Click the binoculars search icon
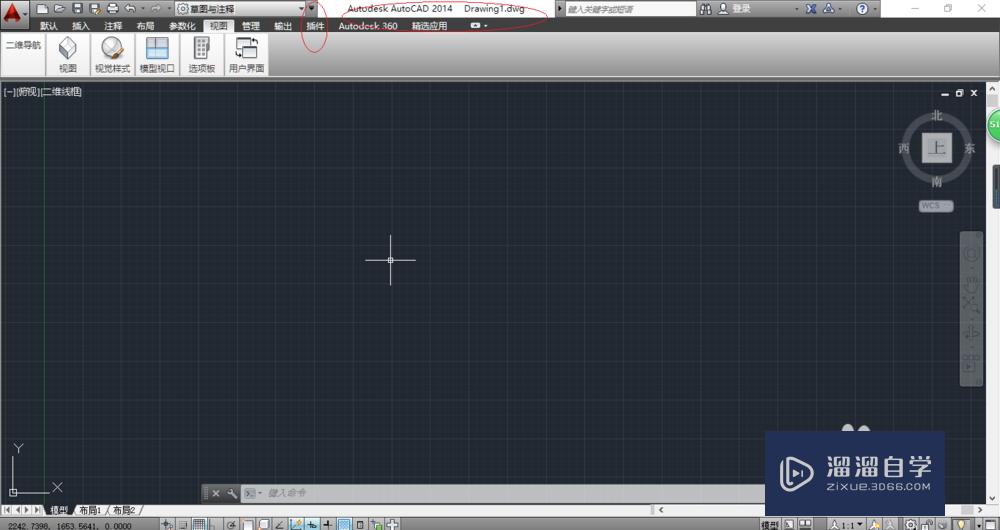The height and width of the screenshot is (530, 1000). [x=705, y=9]
